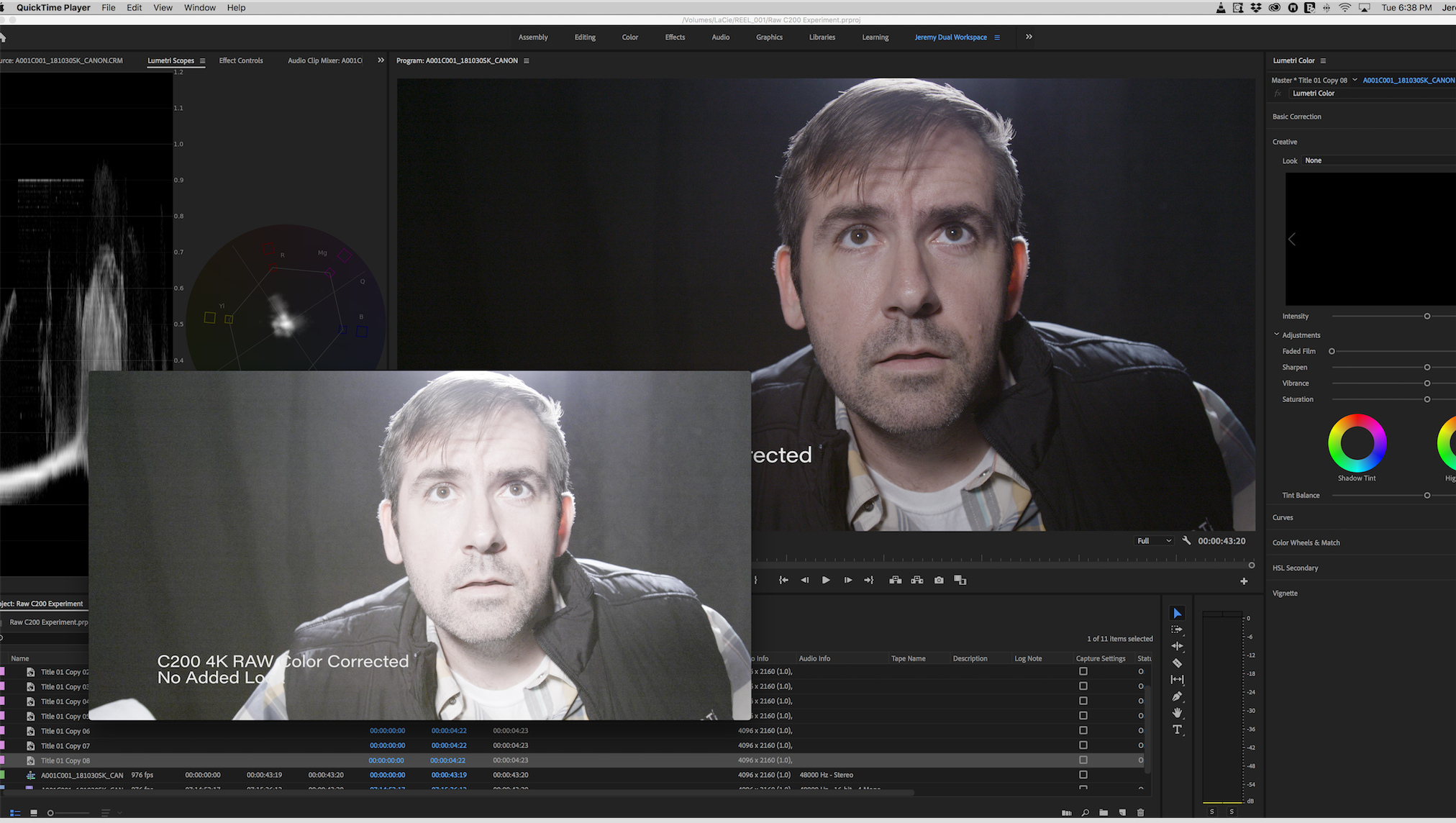Image resolution: width=1456 pixels, height=823 pixels.
Task: Toggle Capture Settings checkbox for Title 01 Copy 04
Action: click(x=1083, y=701)
